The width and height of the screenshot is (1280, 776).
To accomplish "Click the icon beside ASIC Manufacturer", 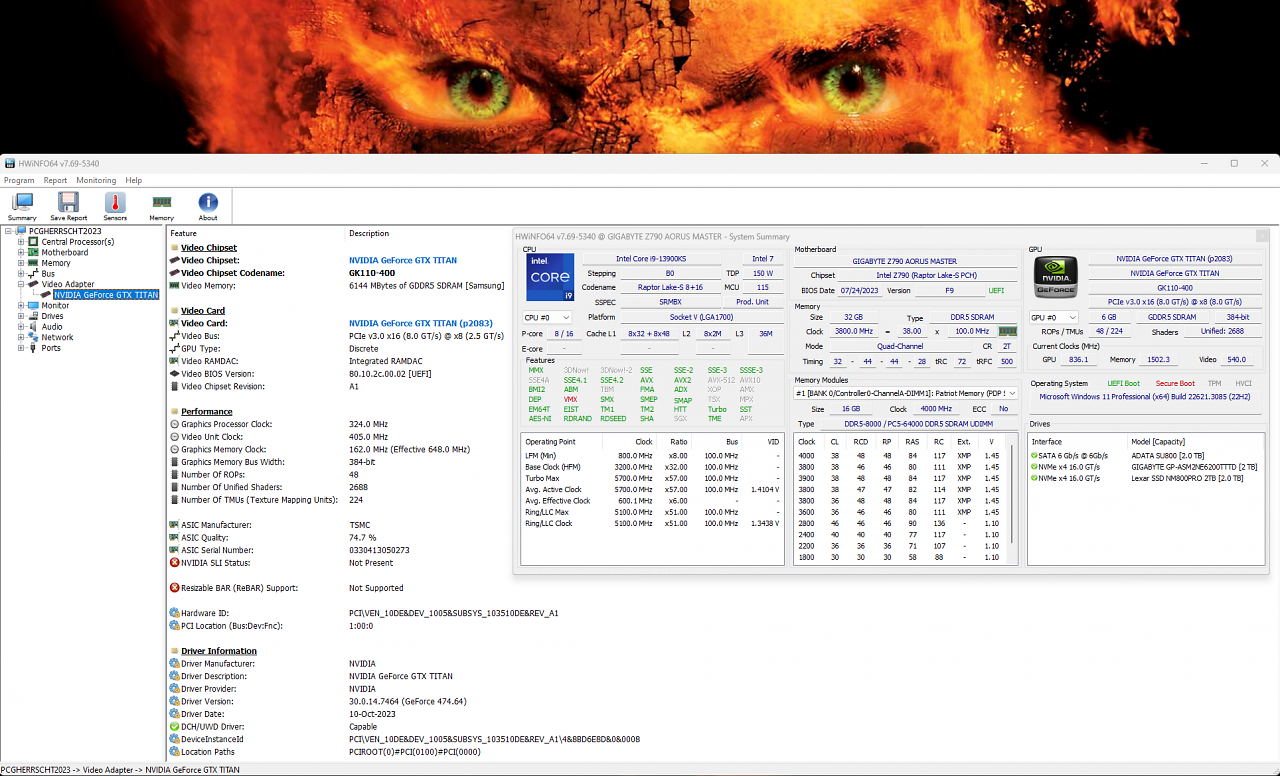I will pyautogui.click(x=174, y=525).
